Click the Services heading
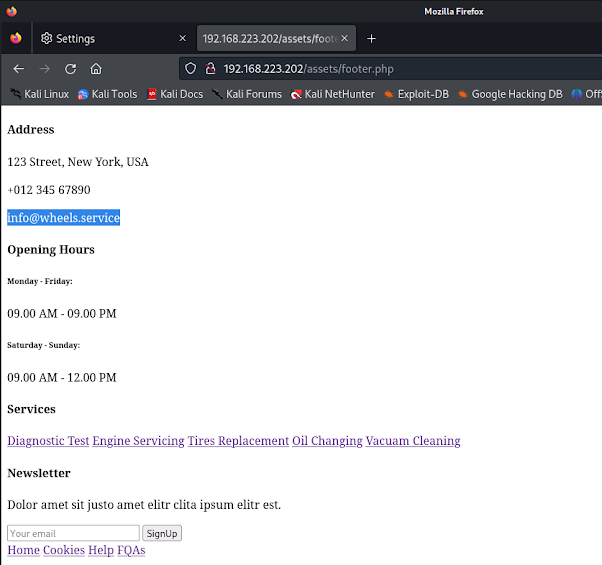This screenshot has height=565, width=602. point(31,409)
